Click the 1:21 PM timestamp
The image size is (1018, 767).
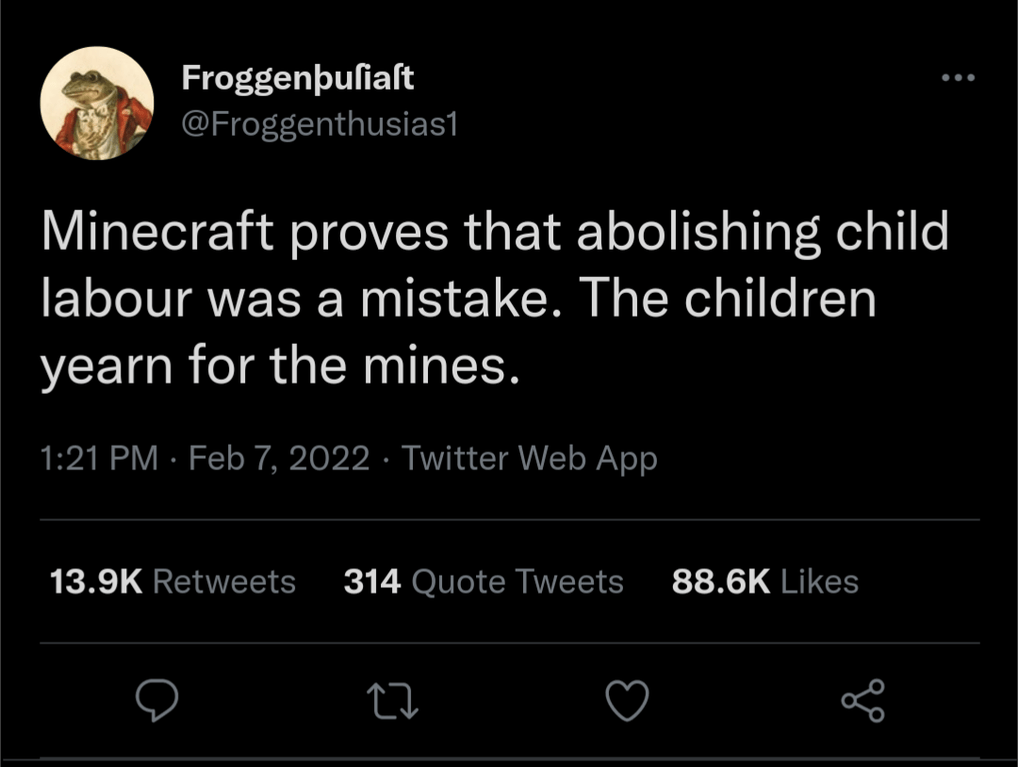click(x=99, y=458)
